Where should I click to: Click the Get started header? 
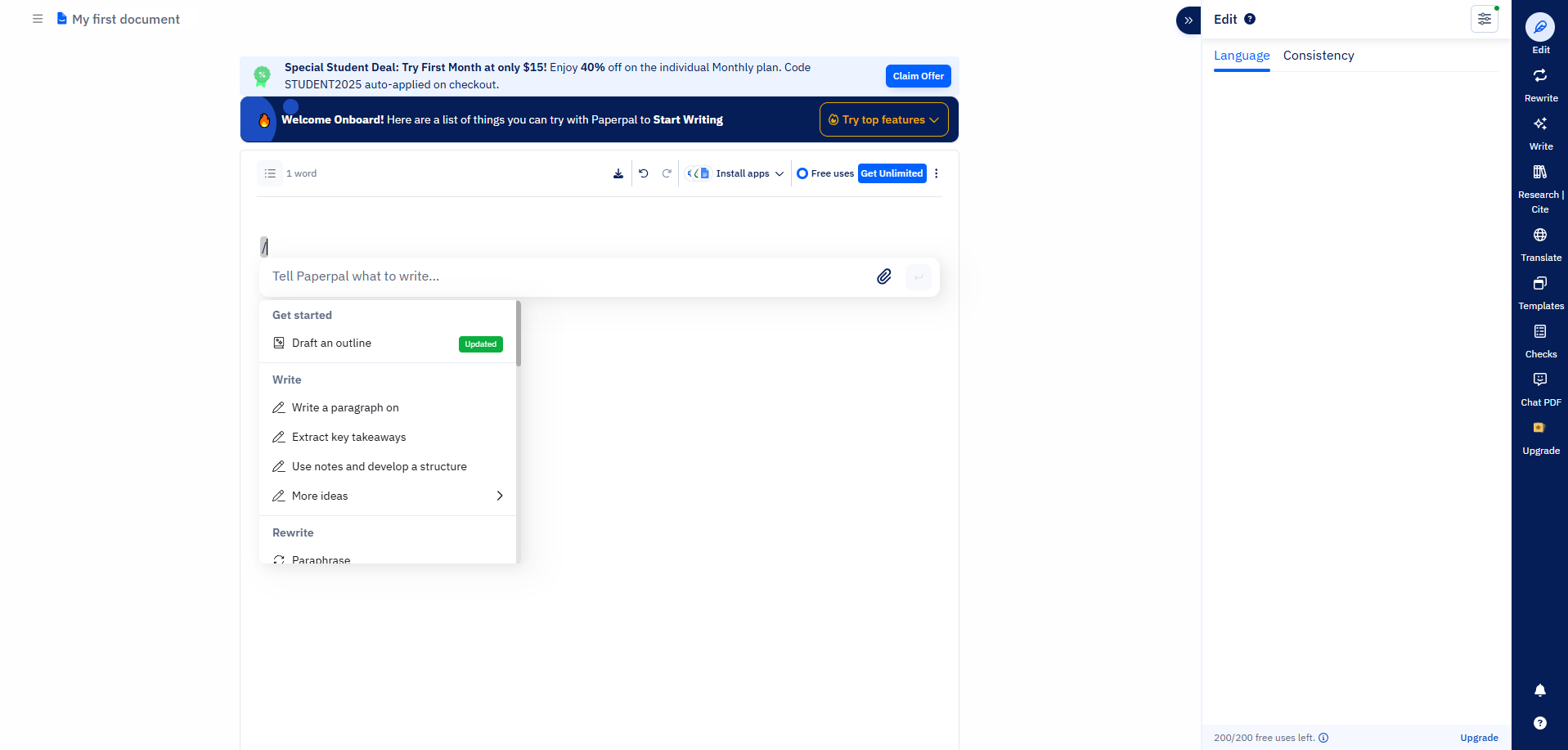pyautogui.click(x=302, y=315)
